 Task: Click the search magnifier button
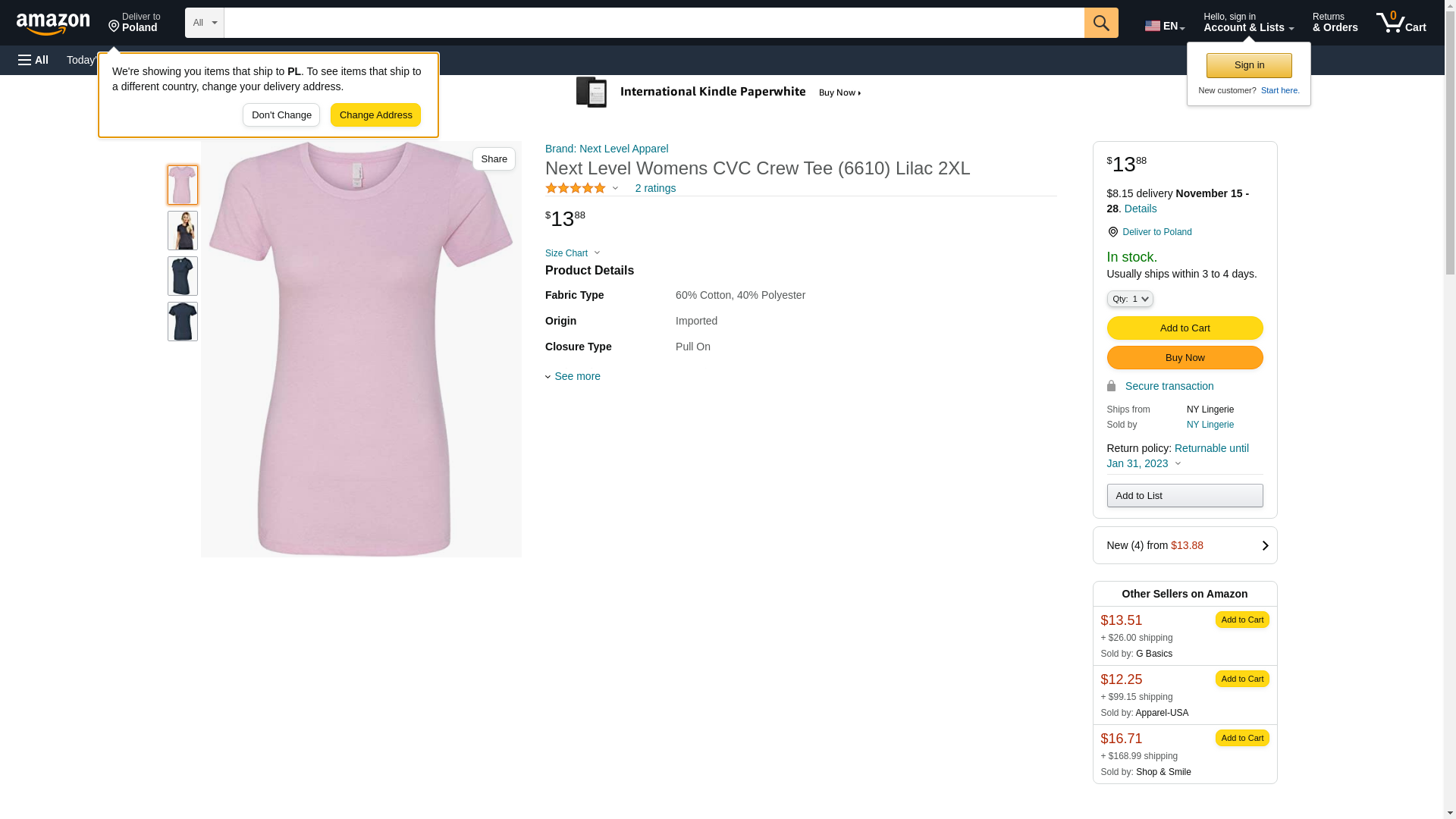click(1101, 23)
